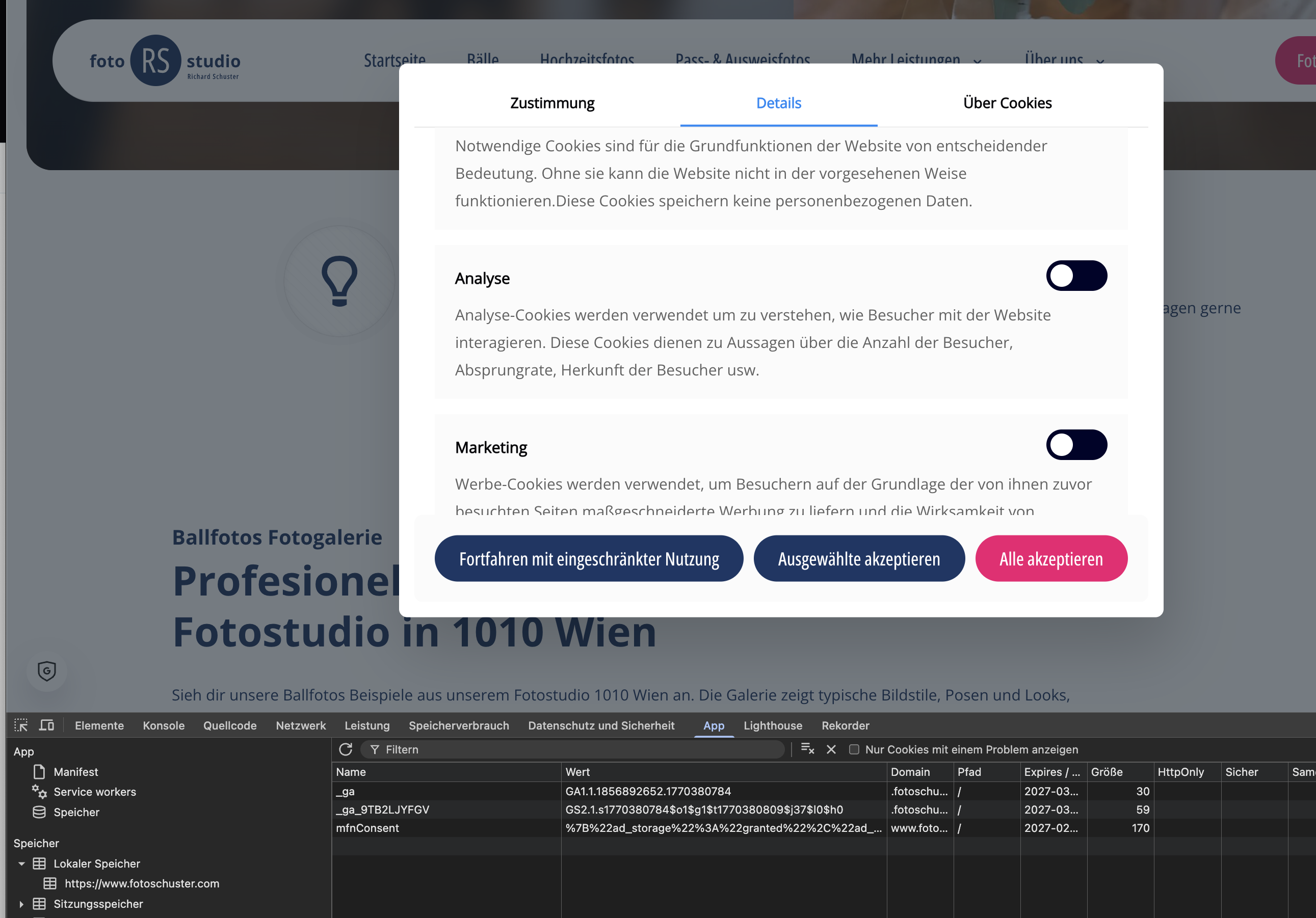Viewport: 1316px width, 918px height.
Task: Enable the Marketing cookies toggle
Action: [1076, 445]
